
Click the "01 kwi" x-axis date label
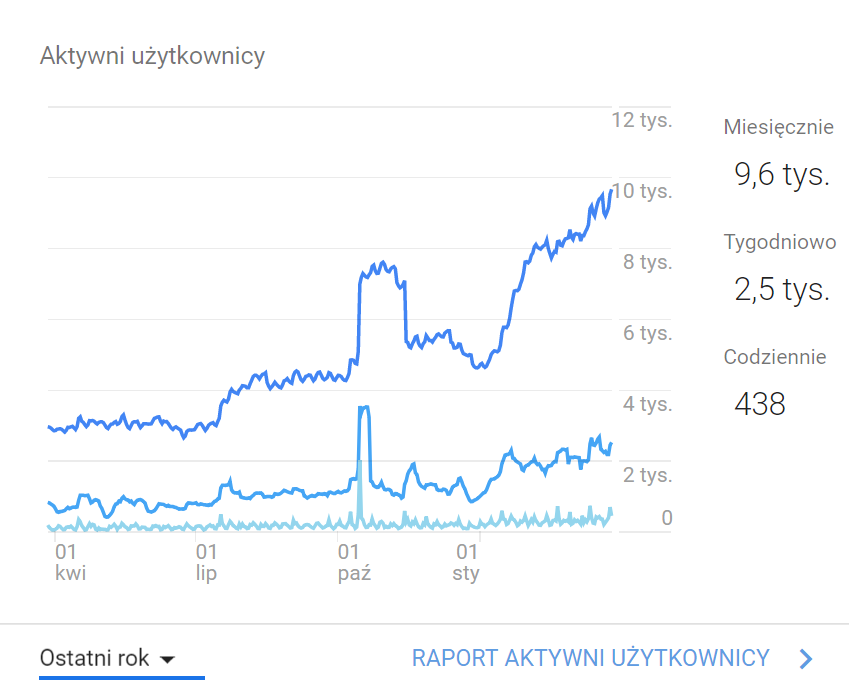click(70, 562)
